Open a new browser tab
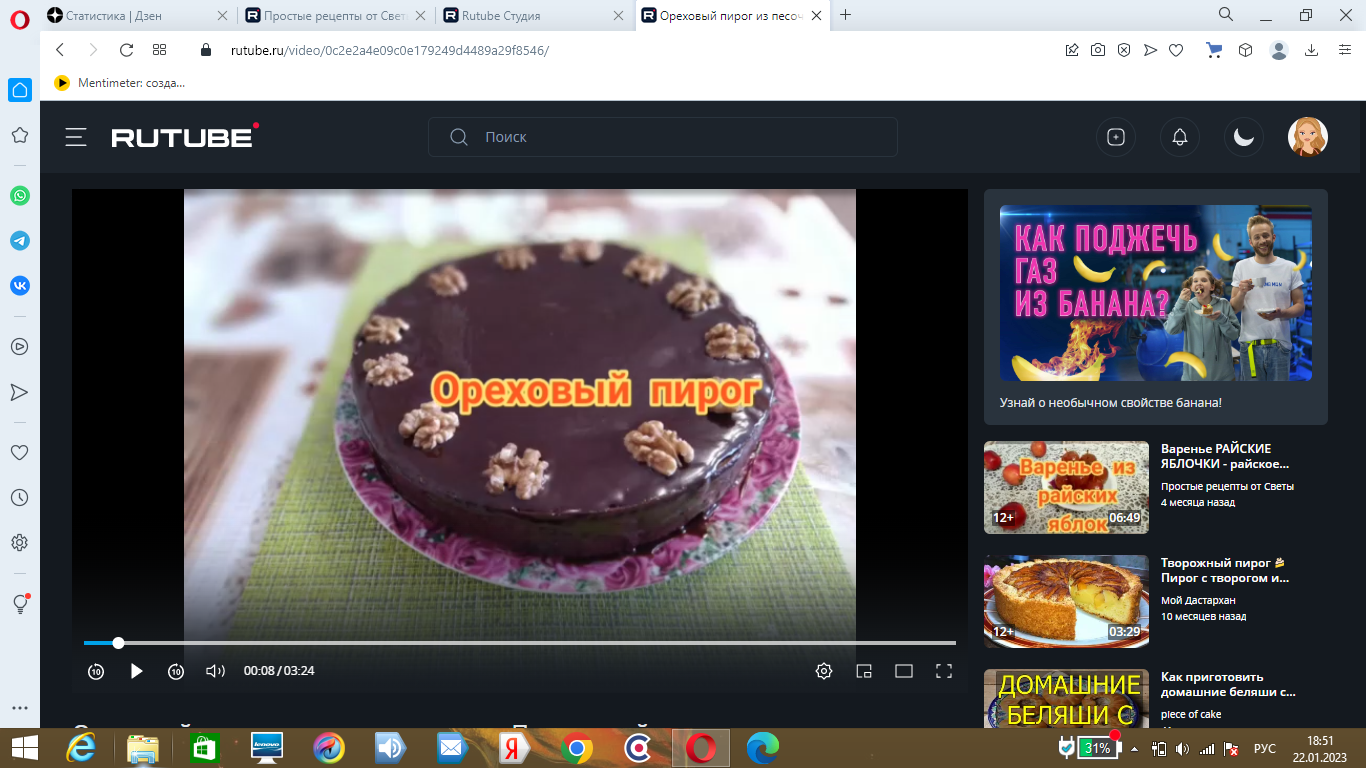 [x=846, y=15]
